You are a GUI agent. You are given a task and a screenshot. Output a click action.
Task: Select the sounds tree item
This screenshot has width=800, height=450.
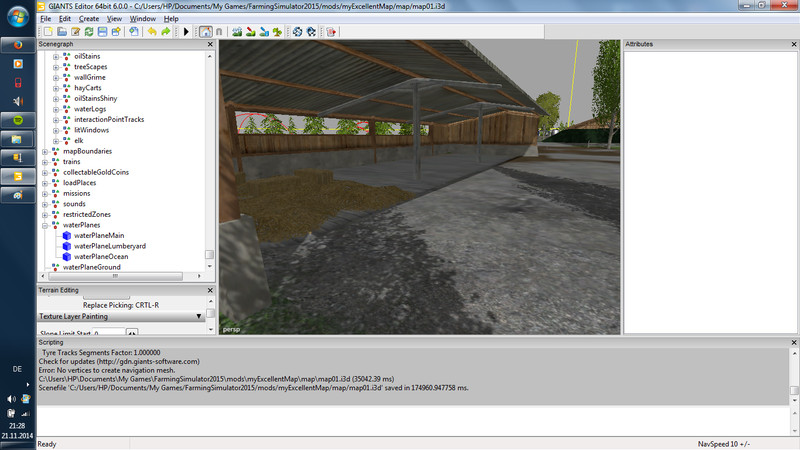coord(74,204)
